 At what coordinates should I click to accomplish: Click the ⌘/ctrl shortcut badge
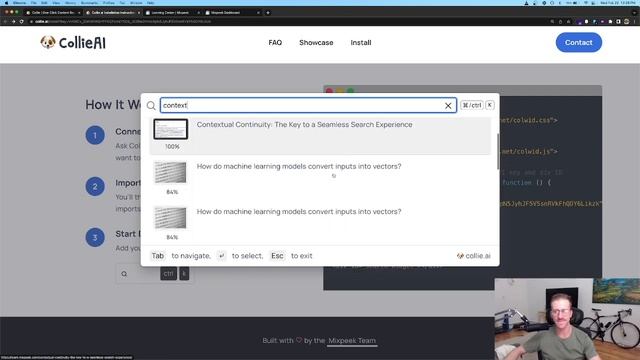[x=471, y=105]
